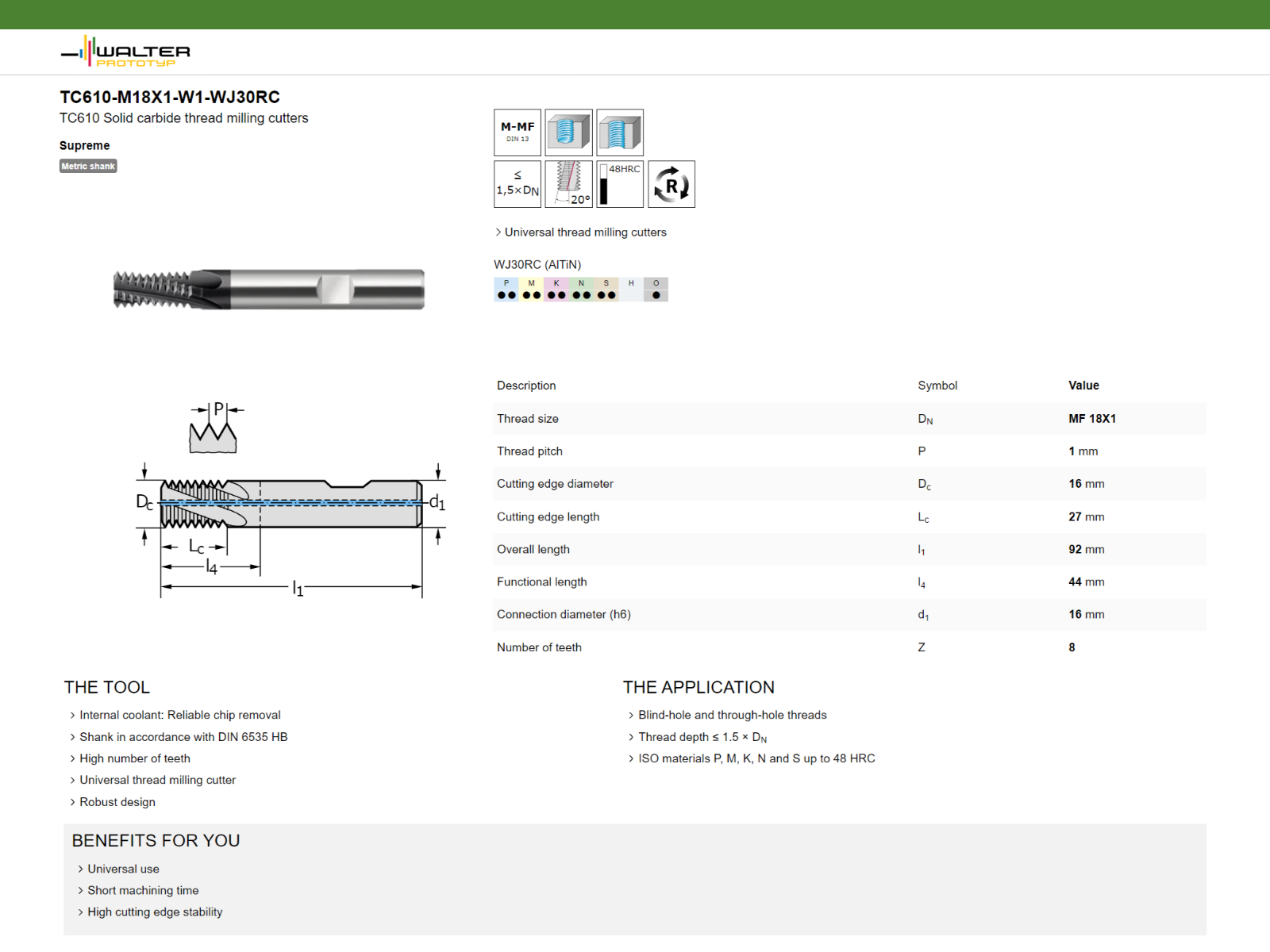Click THE APPLICATION heading
The height and width of the screenshot is (952, 1270).
point(698,688)
